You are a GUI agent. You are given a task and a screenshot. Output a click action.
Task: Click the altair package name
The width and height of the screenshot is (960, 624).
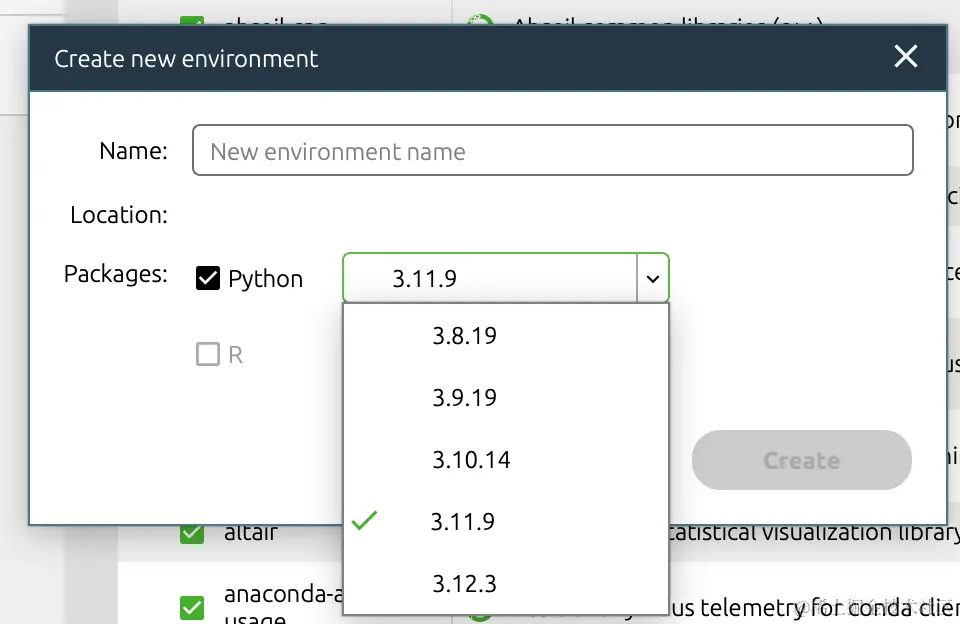(251, 533)
